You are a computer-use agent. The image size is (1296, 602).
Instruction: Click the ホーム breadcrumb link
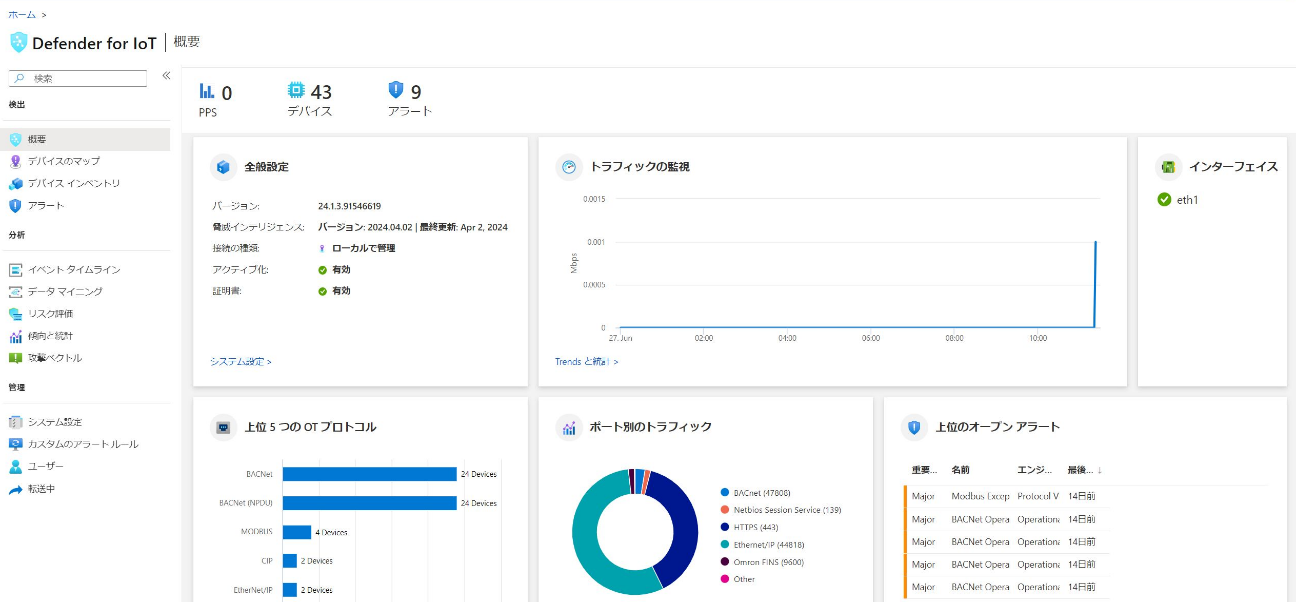[22, 14]
